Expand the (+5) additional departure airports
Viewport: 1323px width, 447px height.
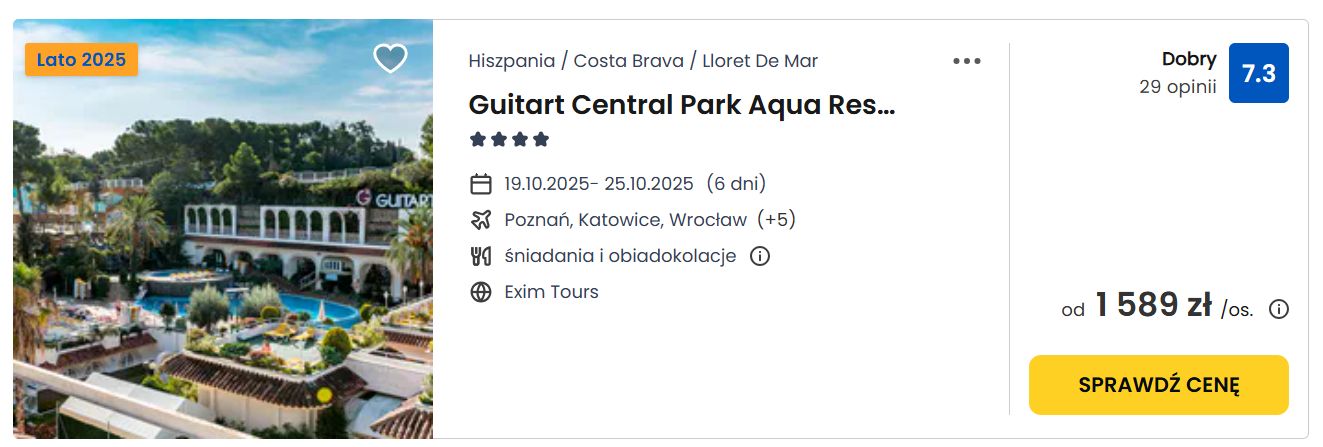[x=776, y=220]
